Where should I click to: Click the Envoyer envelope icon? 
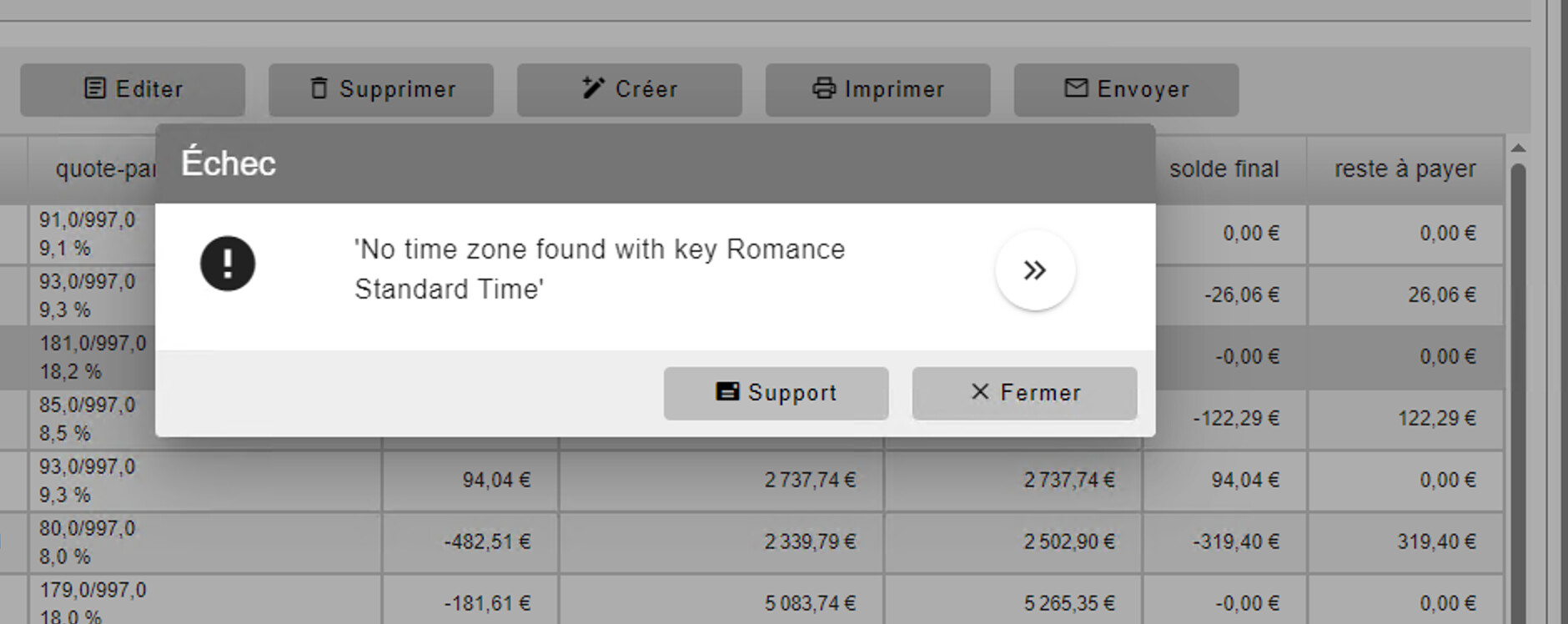pyautogui.click(x=1076, y=88)
